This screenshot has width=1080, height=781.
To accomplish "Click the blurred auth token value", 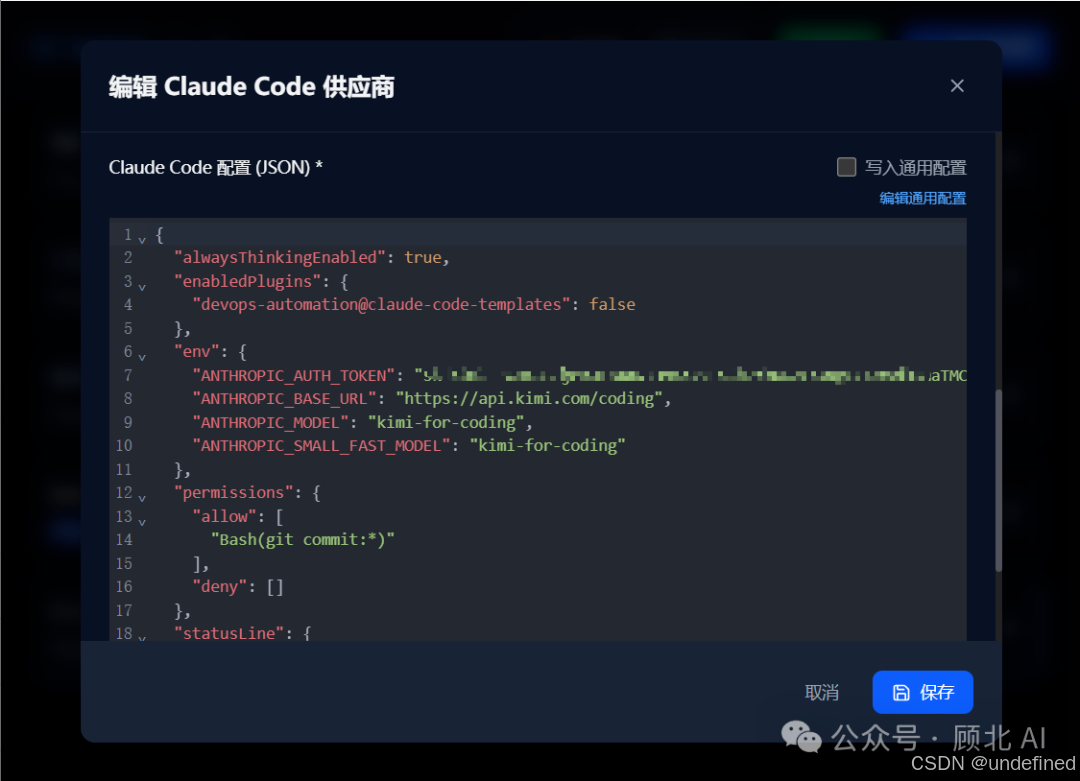I will [x=690, y=375].
